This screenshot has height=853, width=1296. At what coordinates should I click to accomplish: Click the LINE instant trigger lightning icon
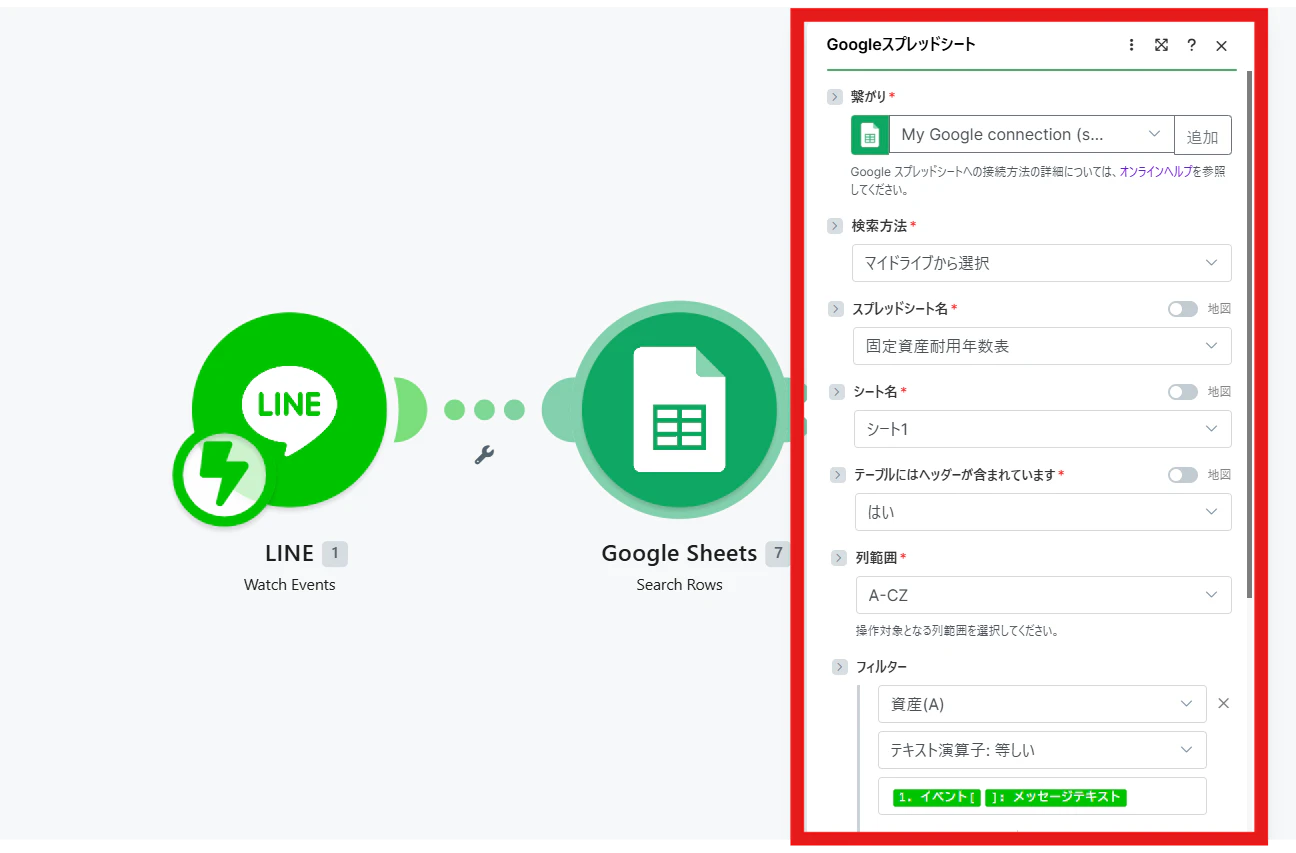click(x=222, y=477)
